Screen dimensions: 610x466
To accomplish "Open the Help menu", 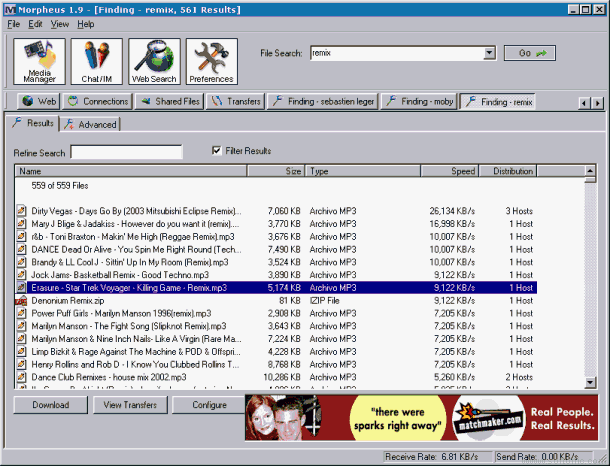I will pos(86,24).
